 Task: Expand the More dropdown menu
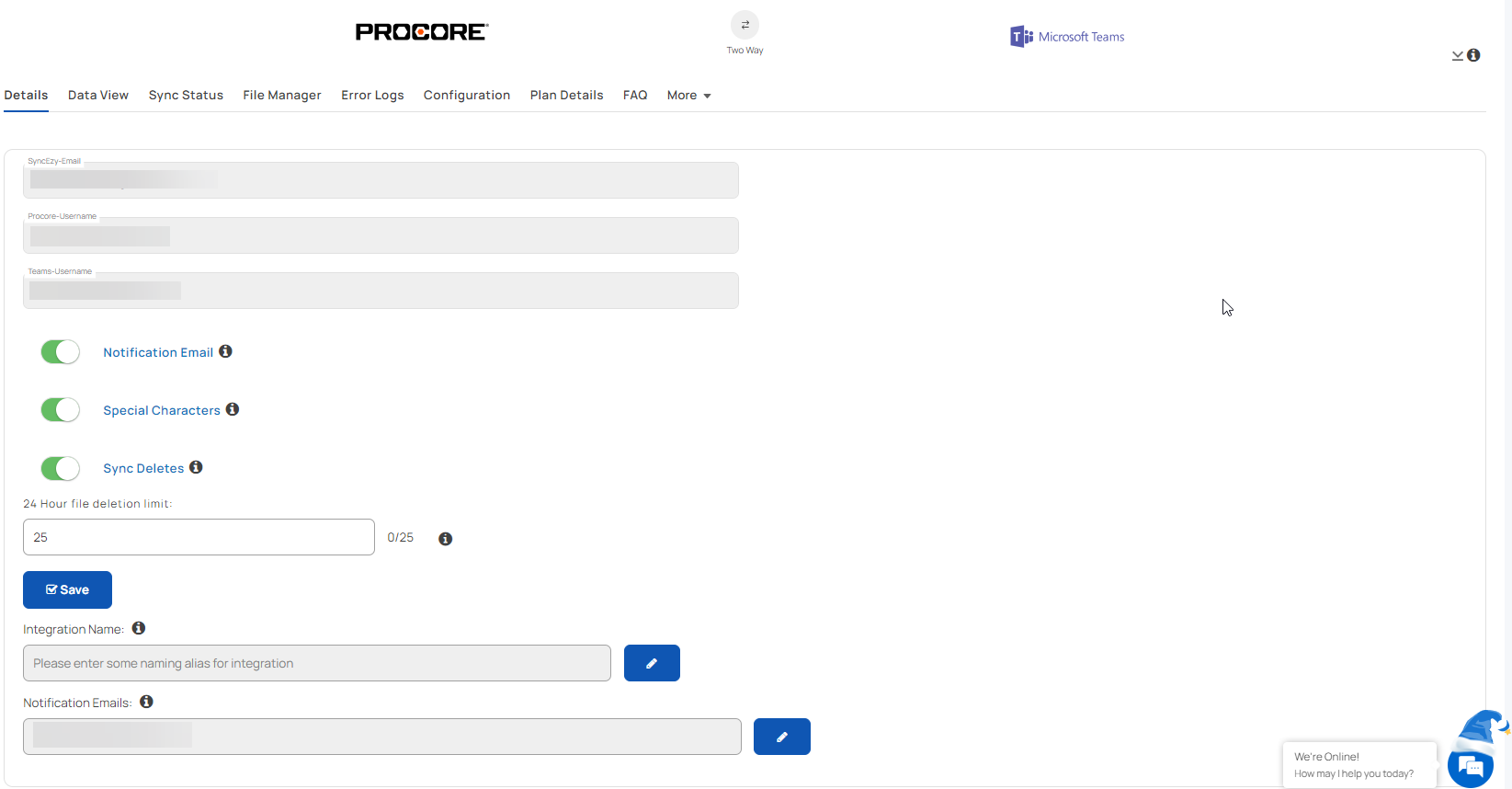(x=688, y=96)
